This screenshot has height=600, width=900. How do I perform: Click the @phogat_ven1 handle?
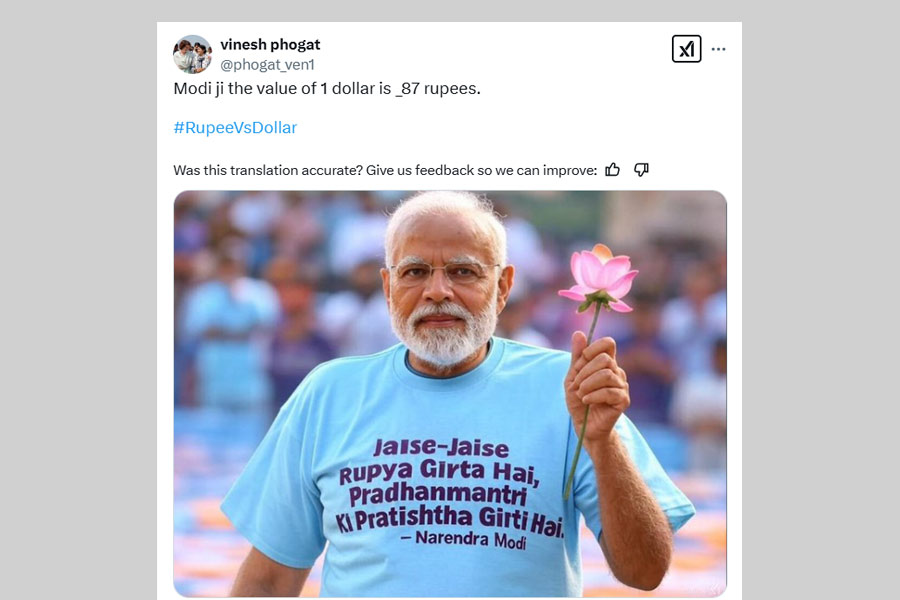267,64
